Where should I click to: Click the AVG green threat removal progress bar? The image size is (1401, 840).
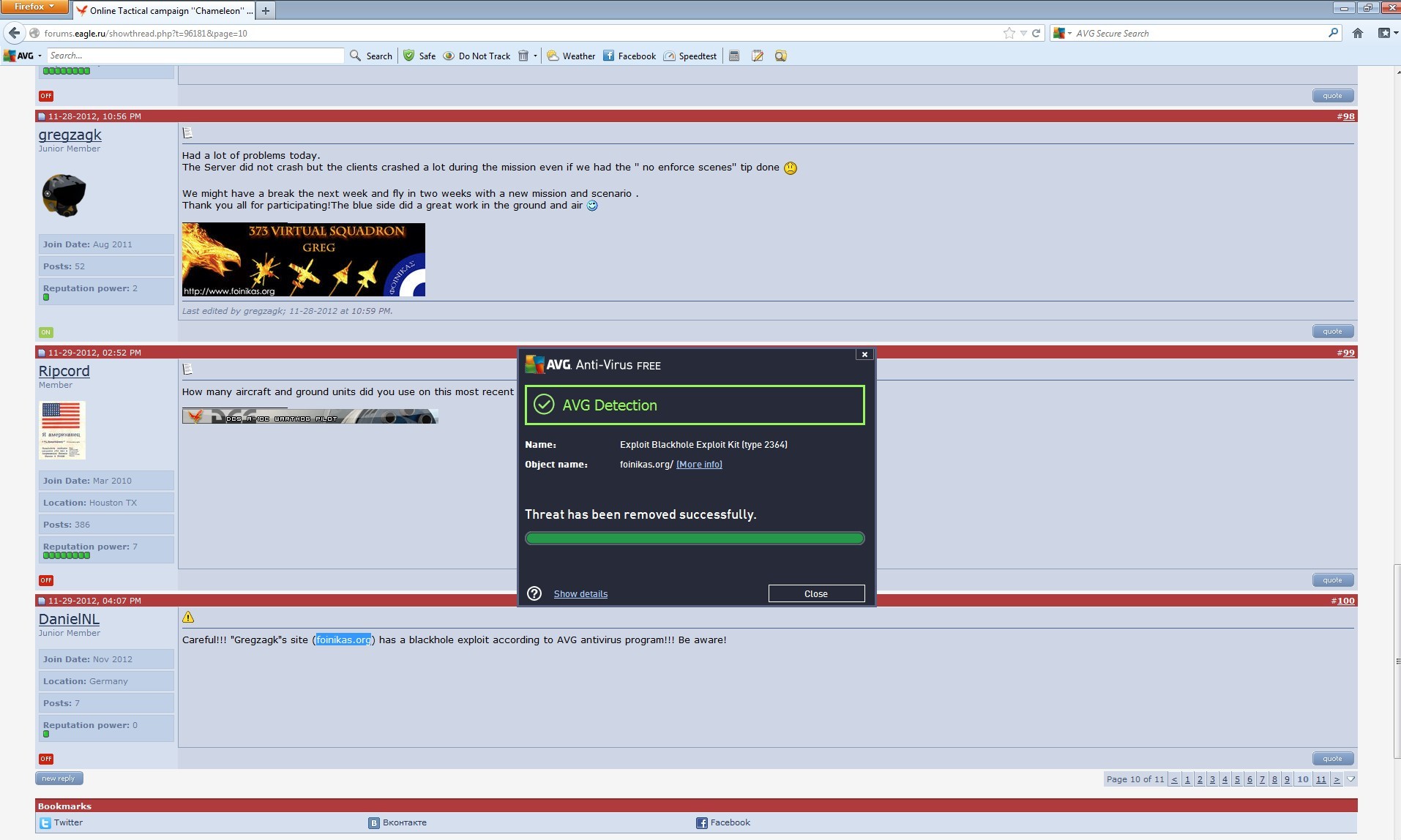pos(695,539)
